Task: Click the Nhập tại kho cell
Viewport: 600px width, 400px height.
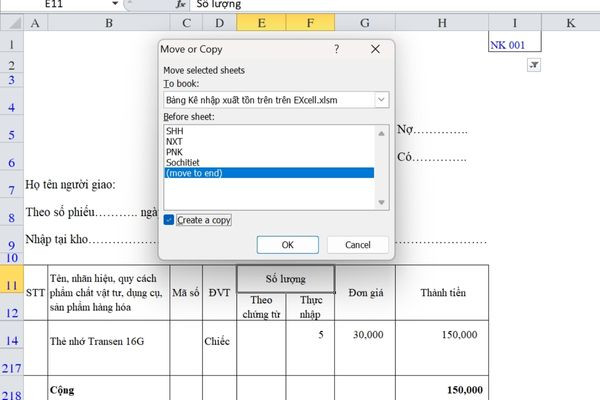Action: click(91, 240)
